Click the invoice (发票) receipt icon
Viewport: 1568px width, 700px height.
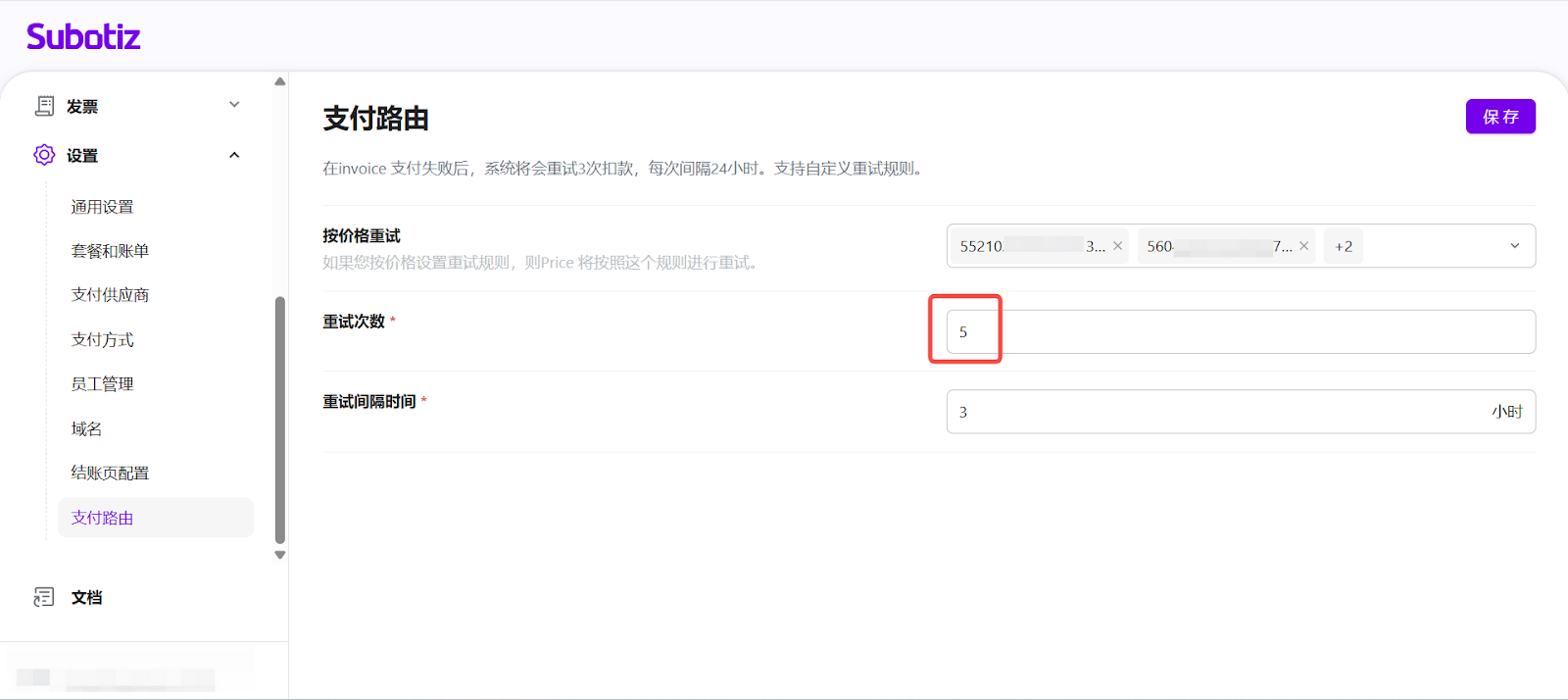click(x=44, y=106)
